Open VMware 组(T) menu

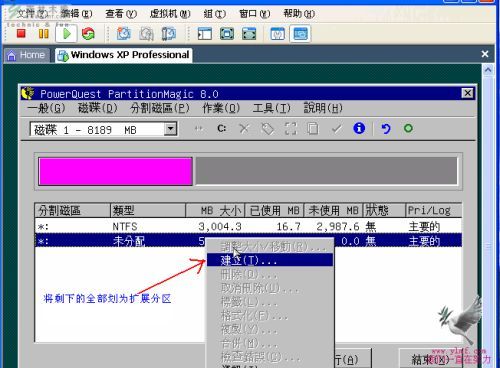tap(215, 14)
